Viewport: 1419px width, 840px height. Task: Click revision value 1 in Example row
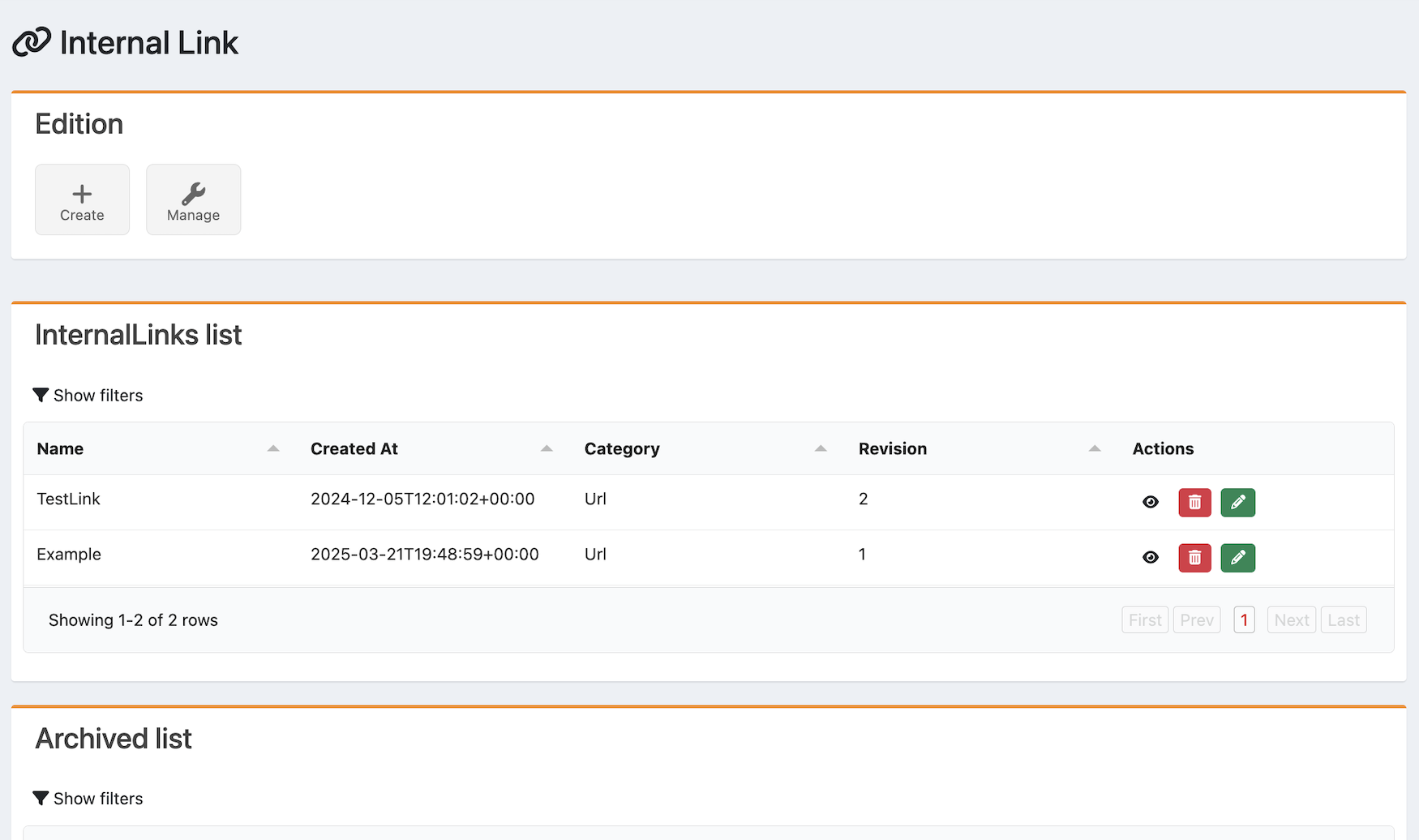pyautogui.click(x=862, y=555)
